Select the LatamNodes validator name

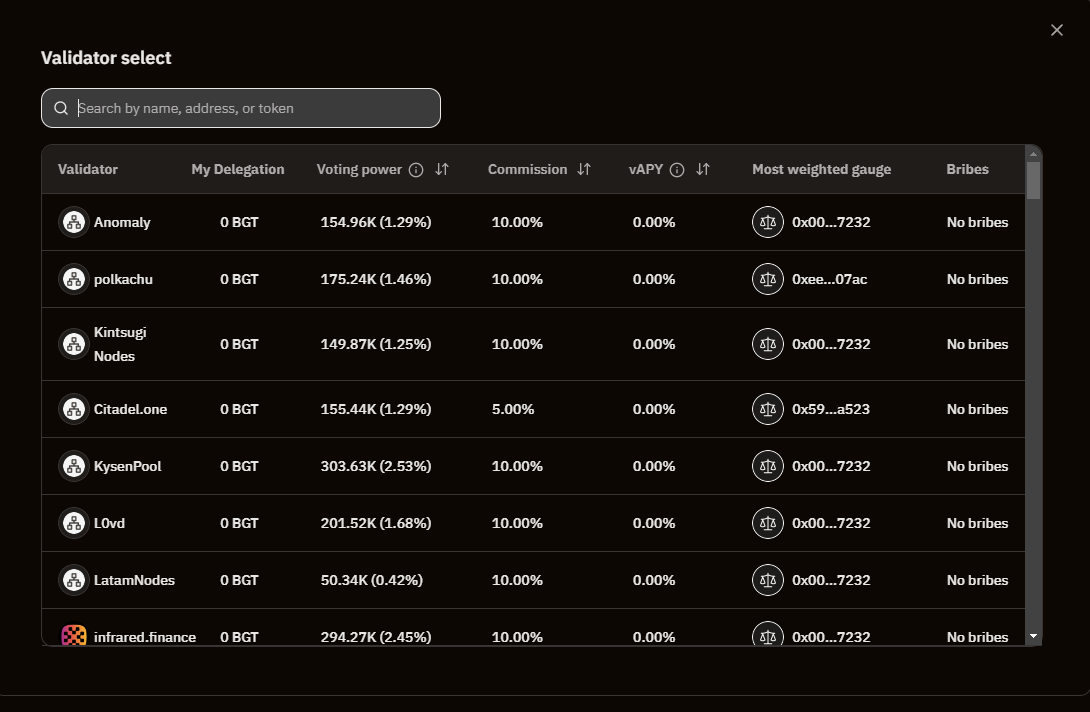[134, 581]
